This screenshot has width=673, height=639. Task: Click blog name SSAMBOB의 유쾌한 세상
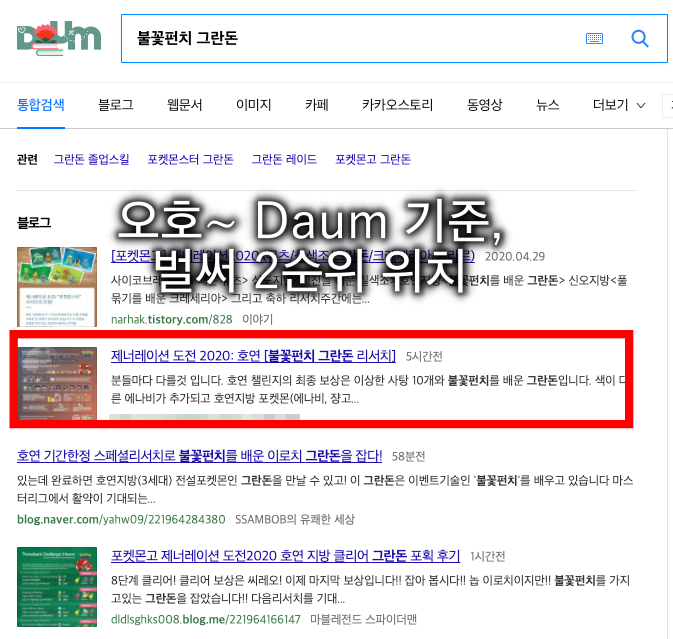pyautogui.click(x=295, y=519)
